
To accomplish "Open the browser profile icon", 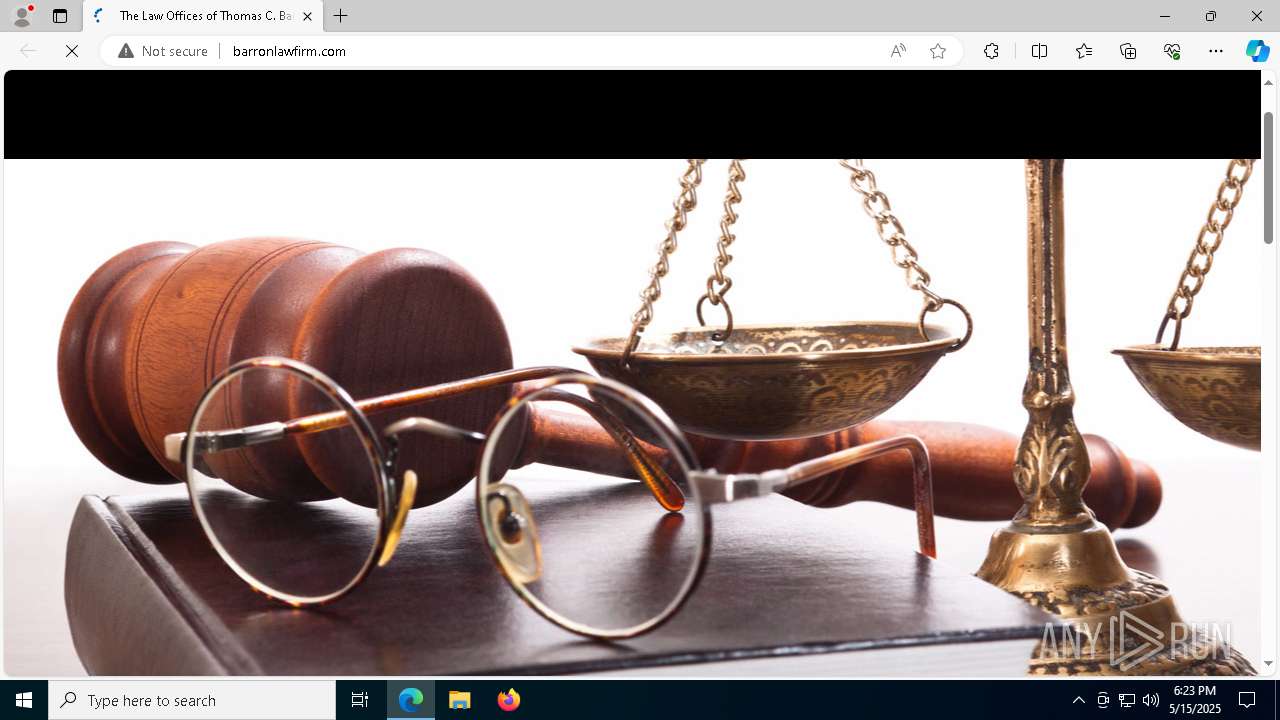I will click(22, 16).
